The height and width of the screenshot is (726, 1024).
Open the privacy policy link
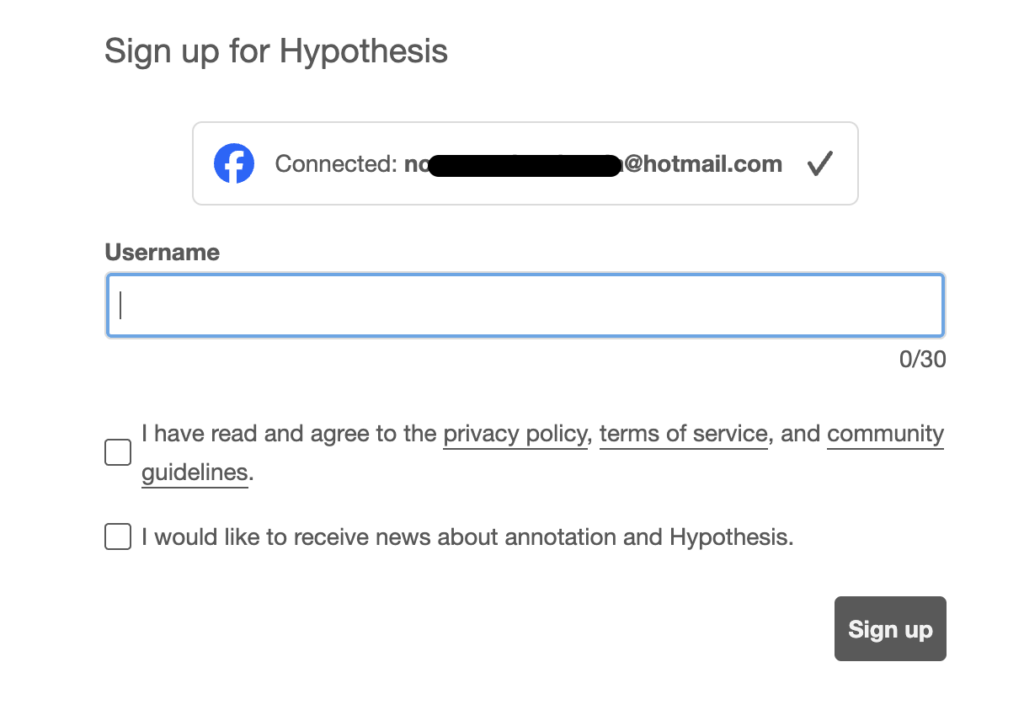[x=514, y=433]
